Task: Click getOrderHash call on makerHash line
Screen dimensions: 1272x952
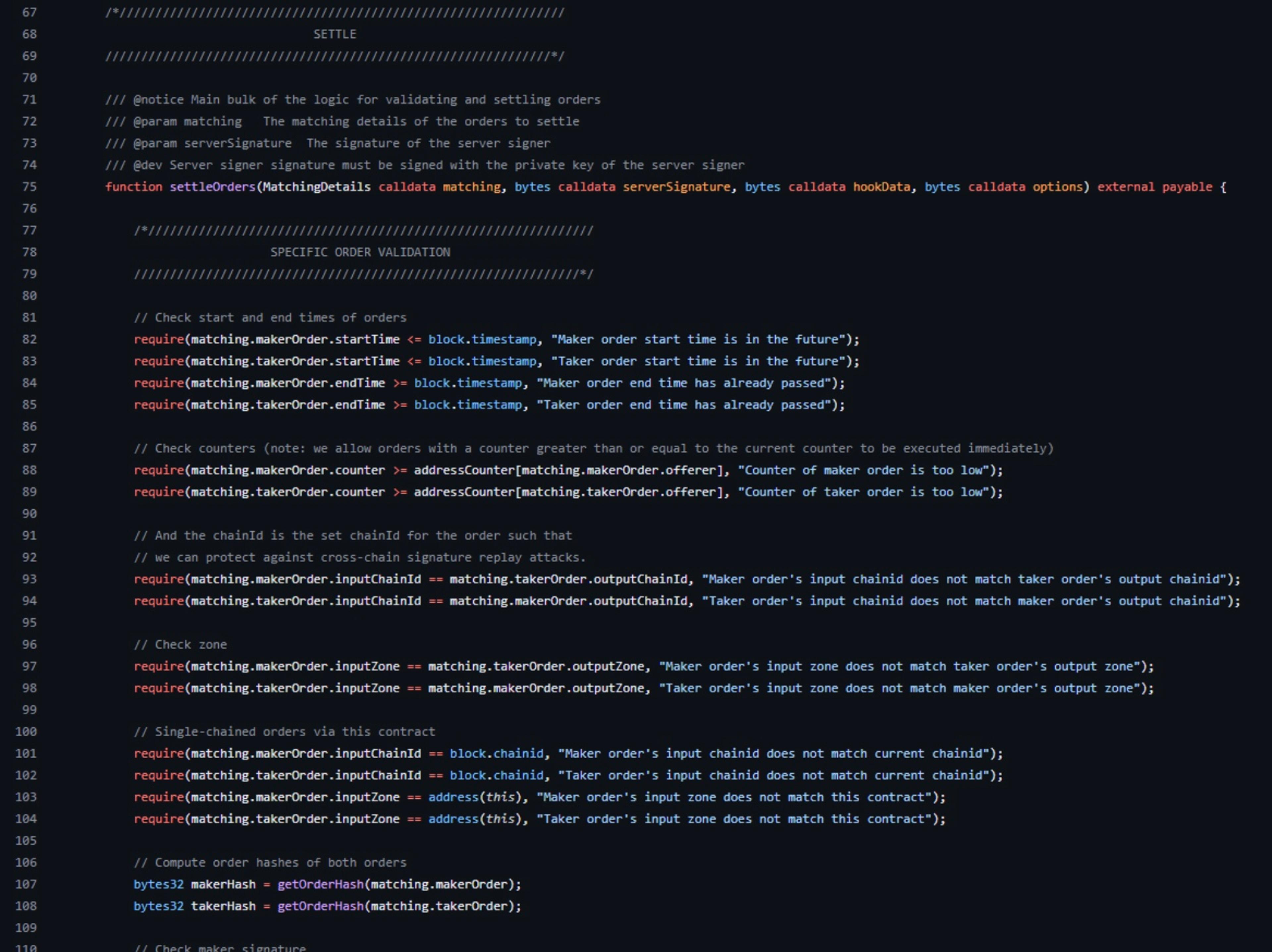Action: click(320, 884)
